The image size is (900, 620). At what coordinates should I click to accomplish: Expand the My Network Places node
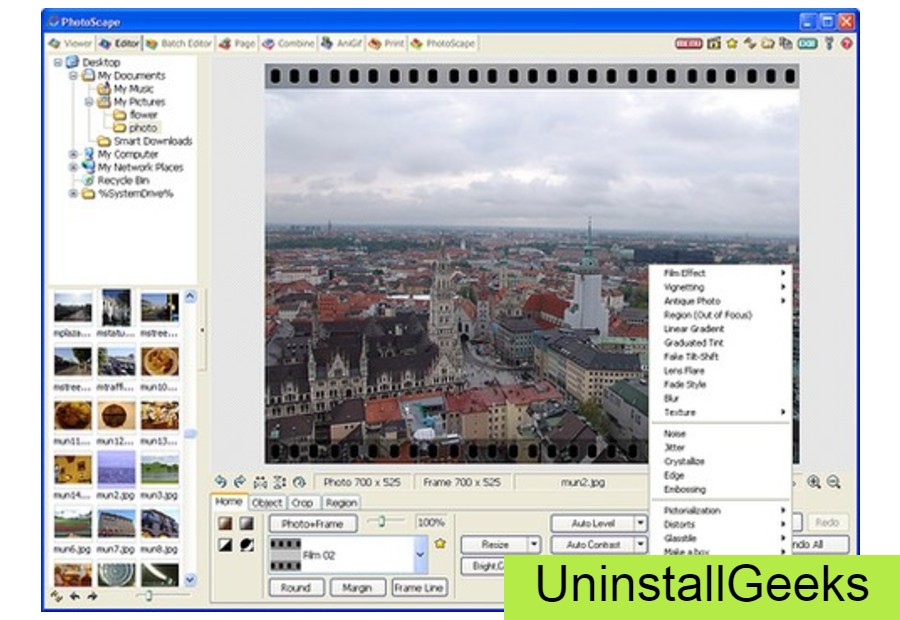[73, 167]
